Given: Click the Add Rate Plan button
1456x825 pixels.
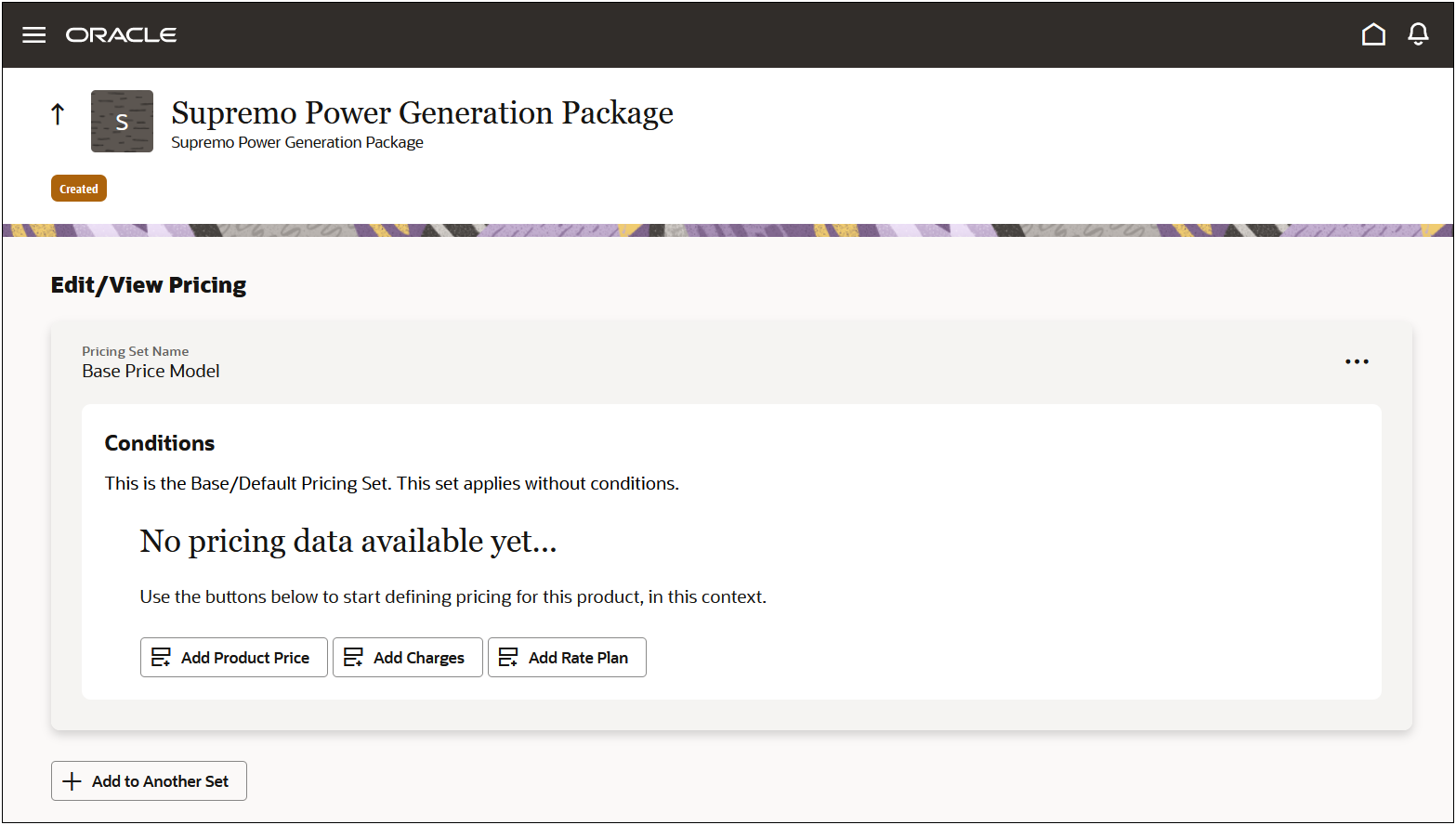Looking at the screenshot, I should [x=567, y=658].
